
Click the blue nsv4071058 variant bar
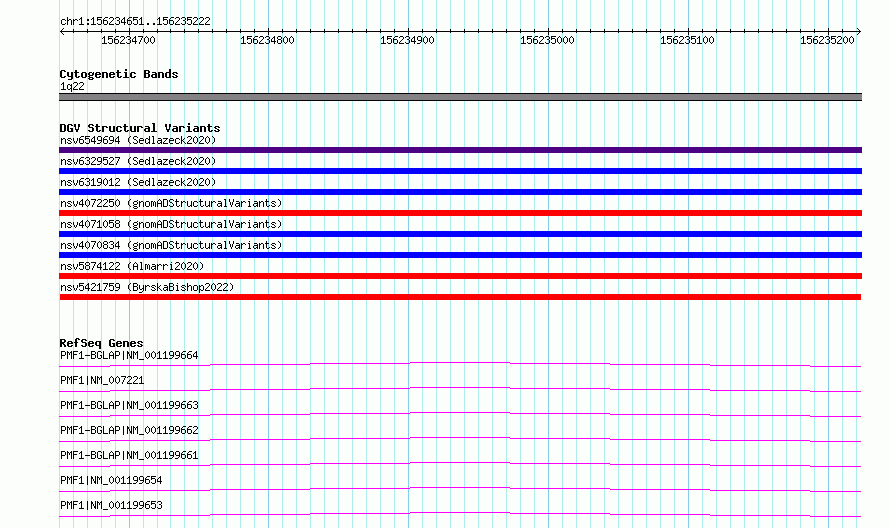(460, 234)
